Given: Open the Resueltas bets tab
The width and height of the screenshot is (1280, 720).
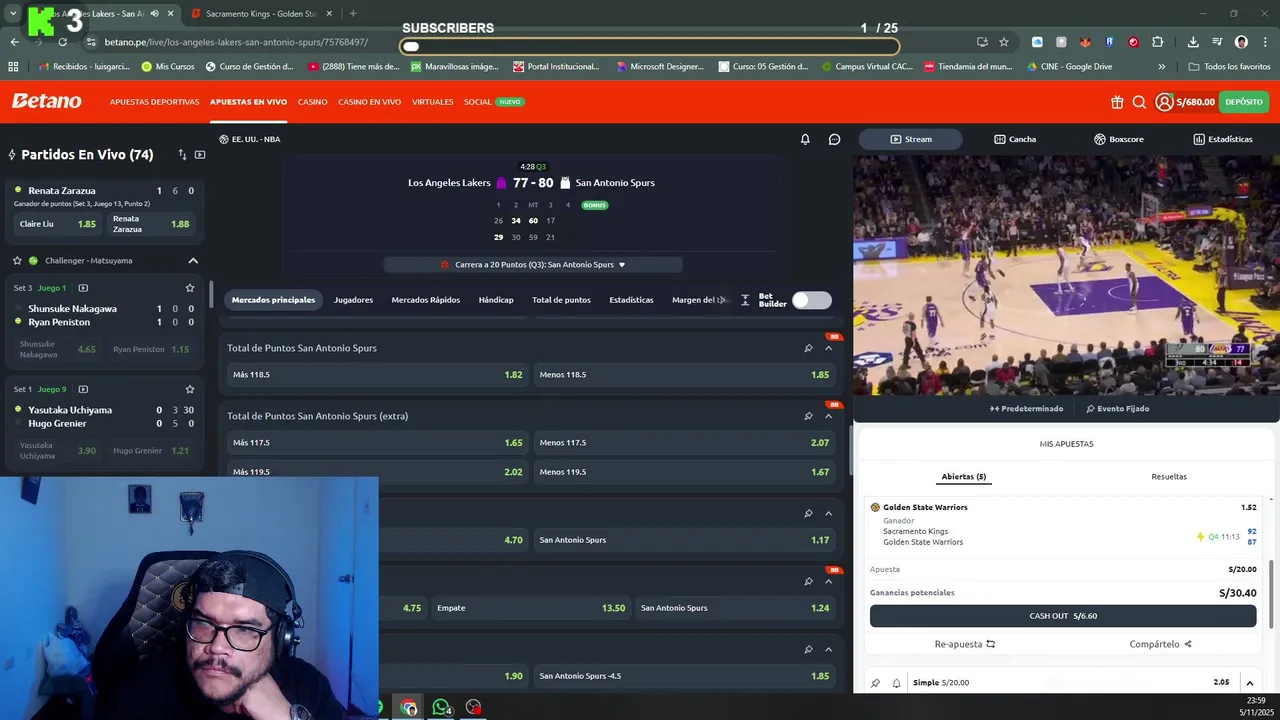Looking at the screenshot, I should coord(1169,477).
